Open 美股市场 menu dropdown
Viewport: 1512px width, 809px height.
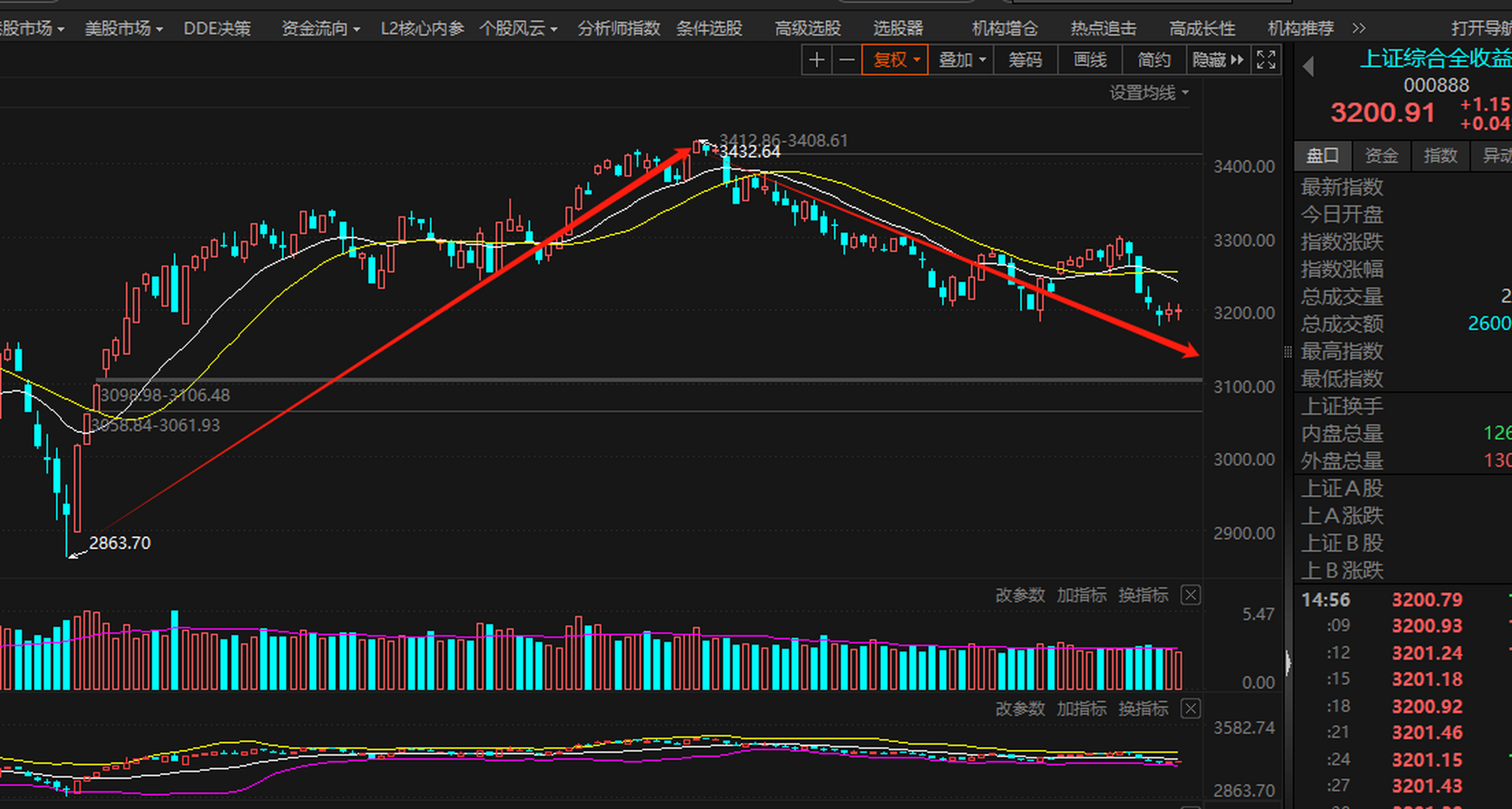point(124,28)
